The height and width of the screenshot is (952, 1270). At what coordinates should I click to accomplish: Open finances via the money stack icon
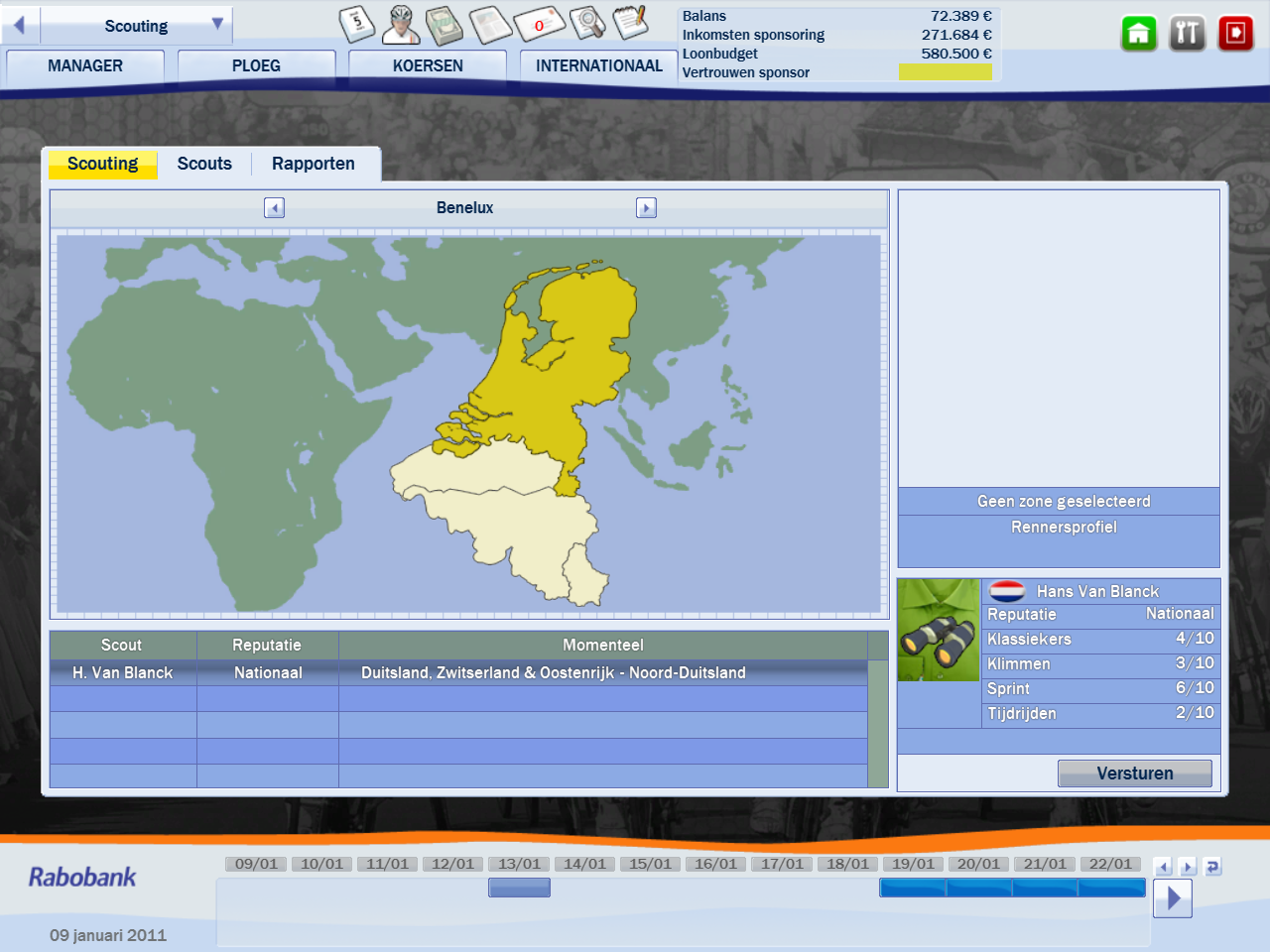[444, 26]
